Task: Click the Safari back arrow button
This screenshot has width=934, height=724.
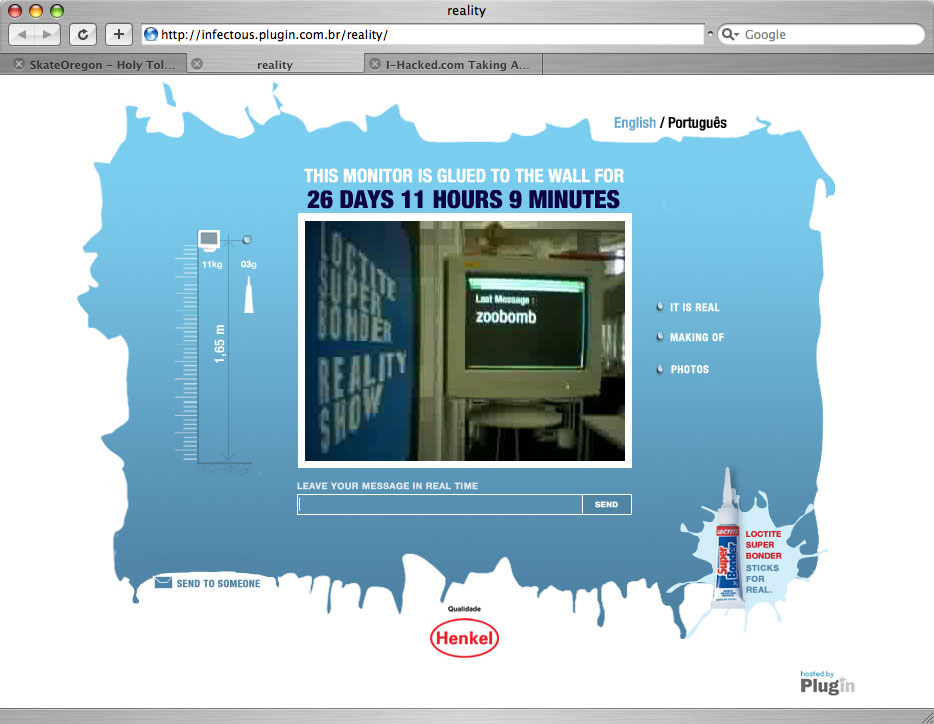Action: click(21, 35)
